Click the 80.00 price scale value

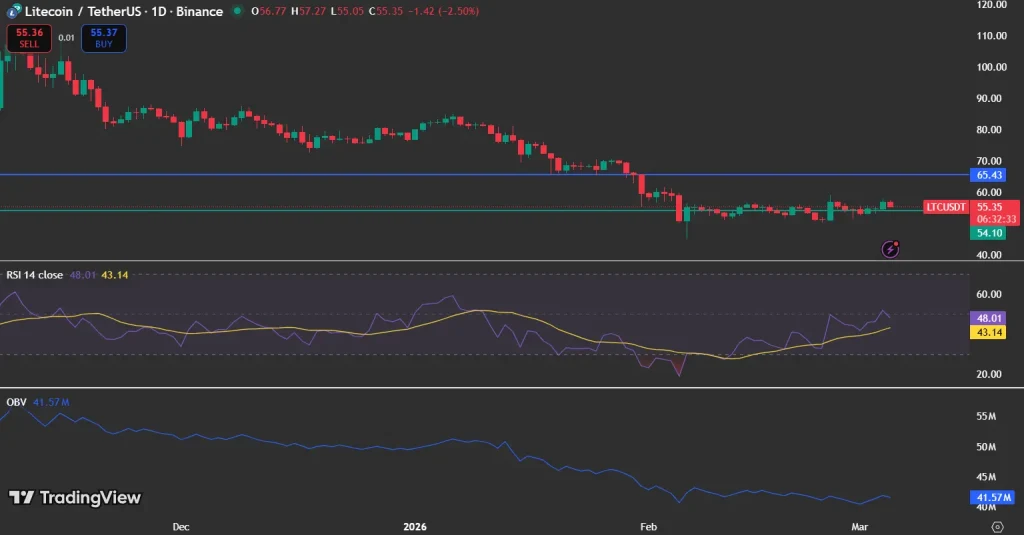989,129
